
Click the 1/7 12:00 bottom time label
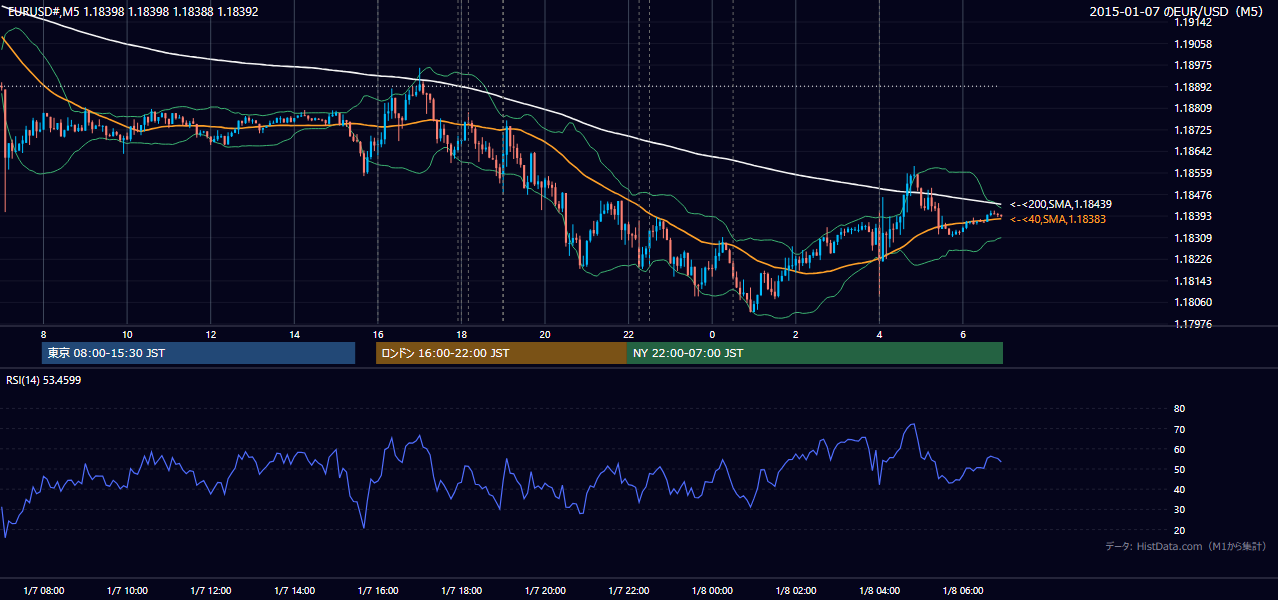coord(211,591)
